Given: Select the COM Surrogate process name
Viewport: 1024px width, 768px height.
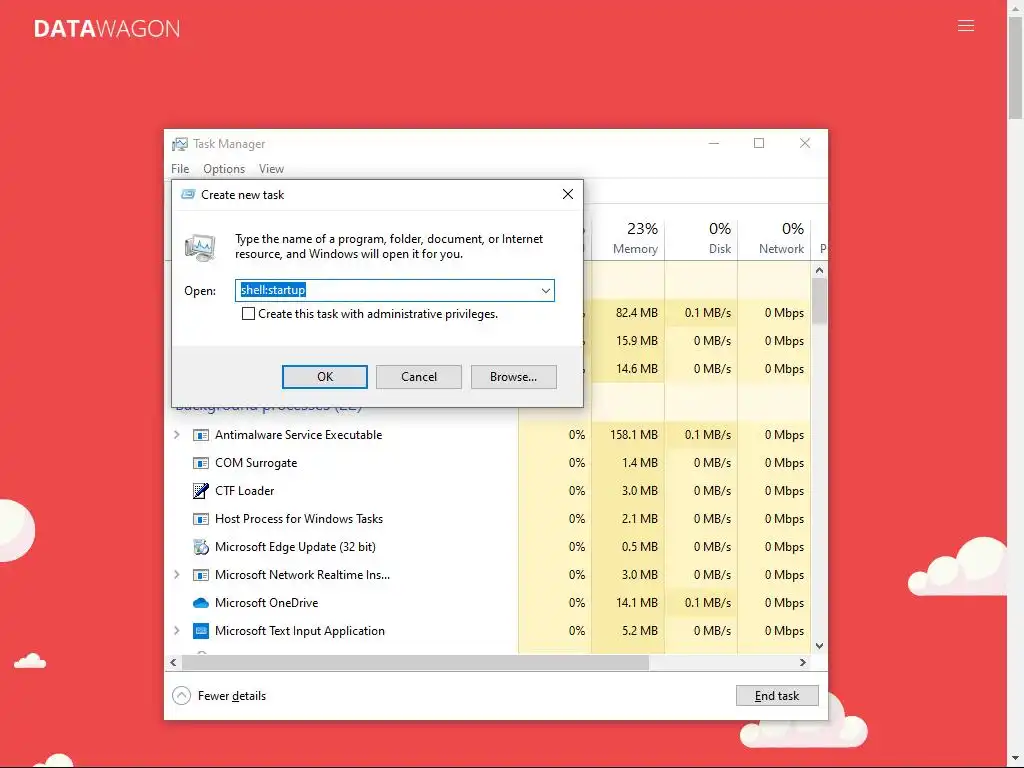Looking at the screenshot, I should (x=256, y=463).
